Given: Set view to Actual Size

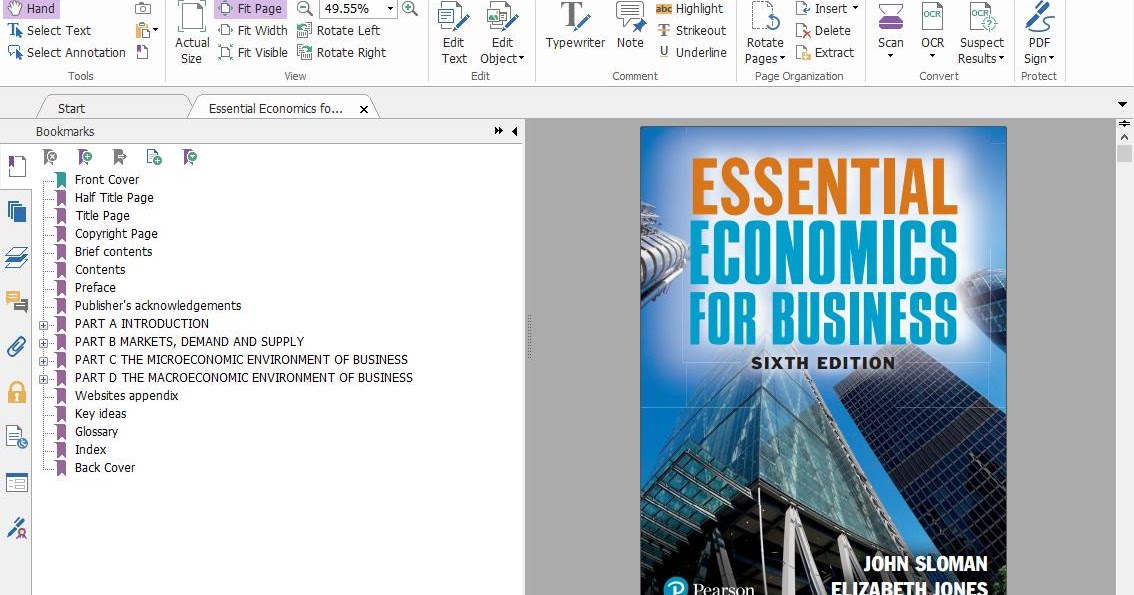Looking at the screenshot, I should pos(192,34).
